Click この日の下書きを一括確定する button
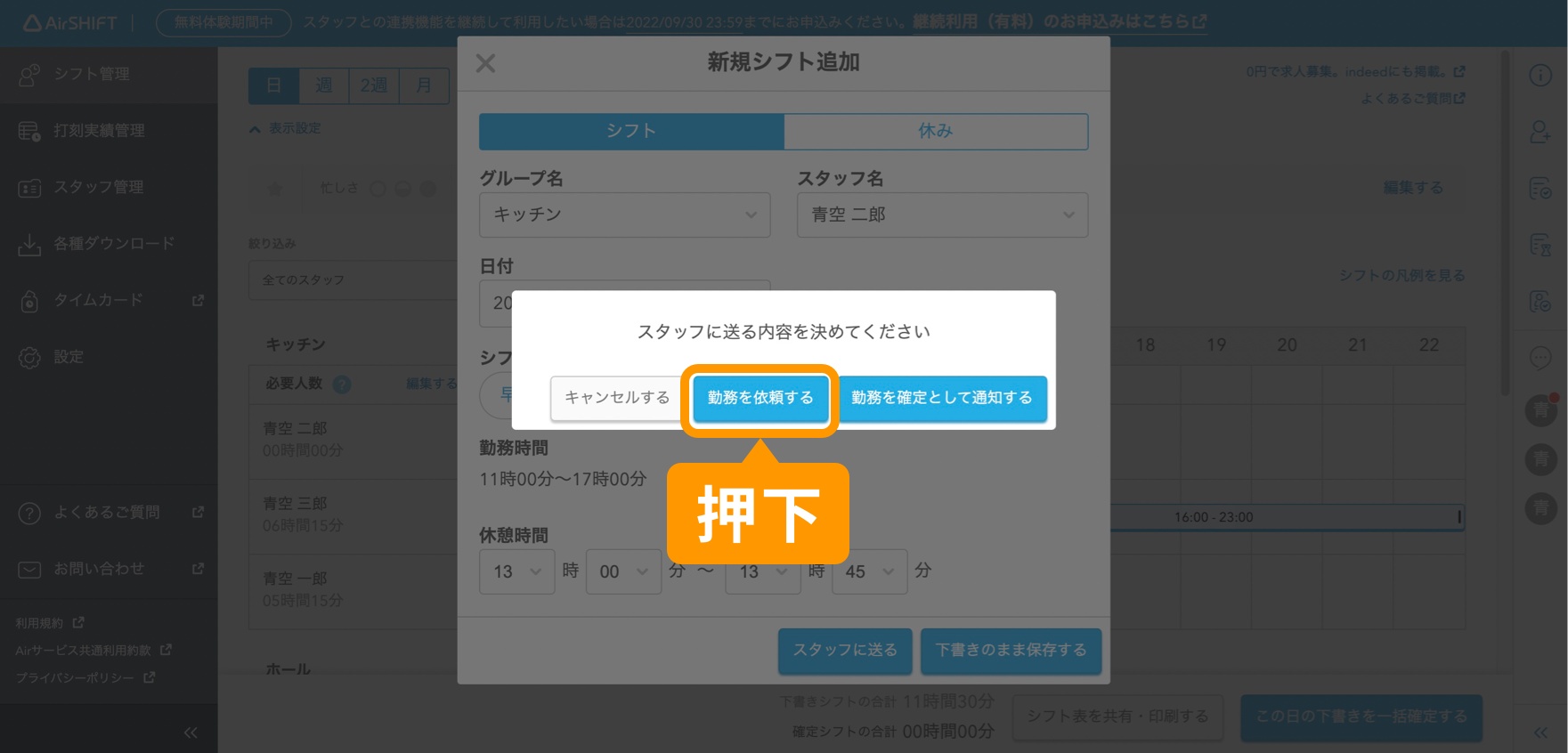 point(1361,717)
